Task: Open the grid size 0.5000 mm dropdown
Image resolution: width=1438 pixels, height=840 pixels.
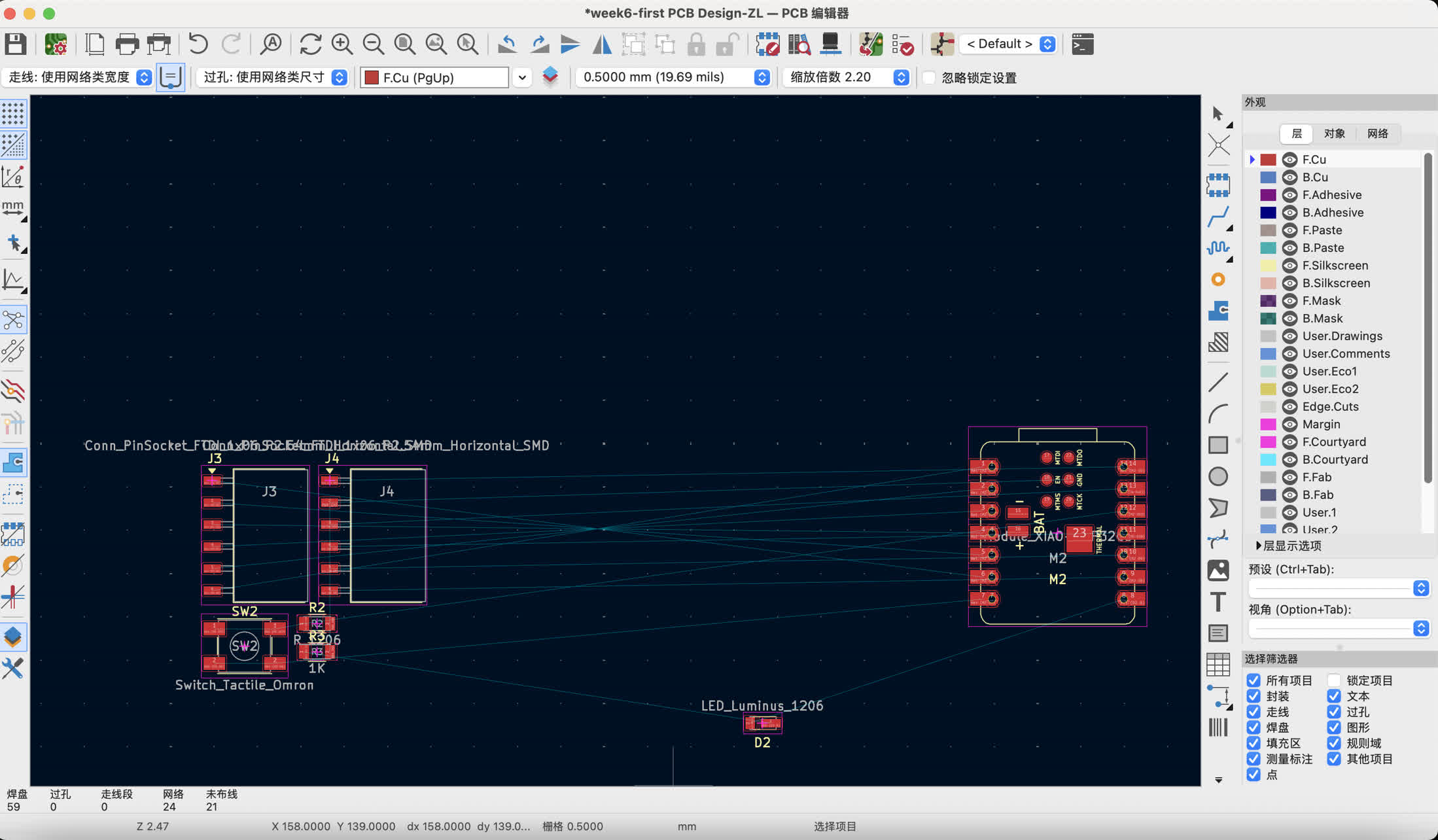Action: (x=673, y=77)
